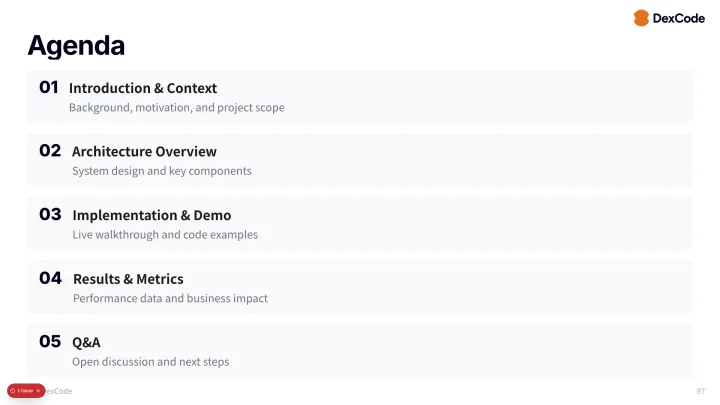Image resolution: width=720 pixels, height=405 pixels.
Task: Select the 'System design and key components' subtitle
Action: point(161,171)
